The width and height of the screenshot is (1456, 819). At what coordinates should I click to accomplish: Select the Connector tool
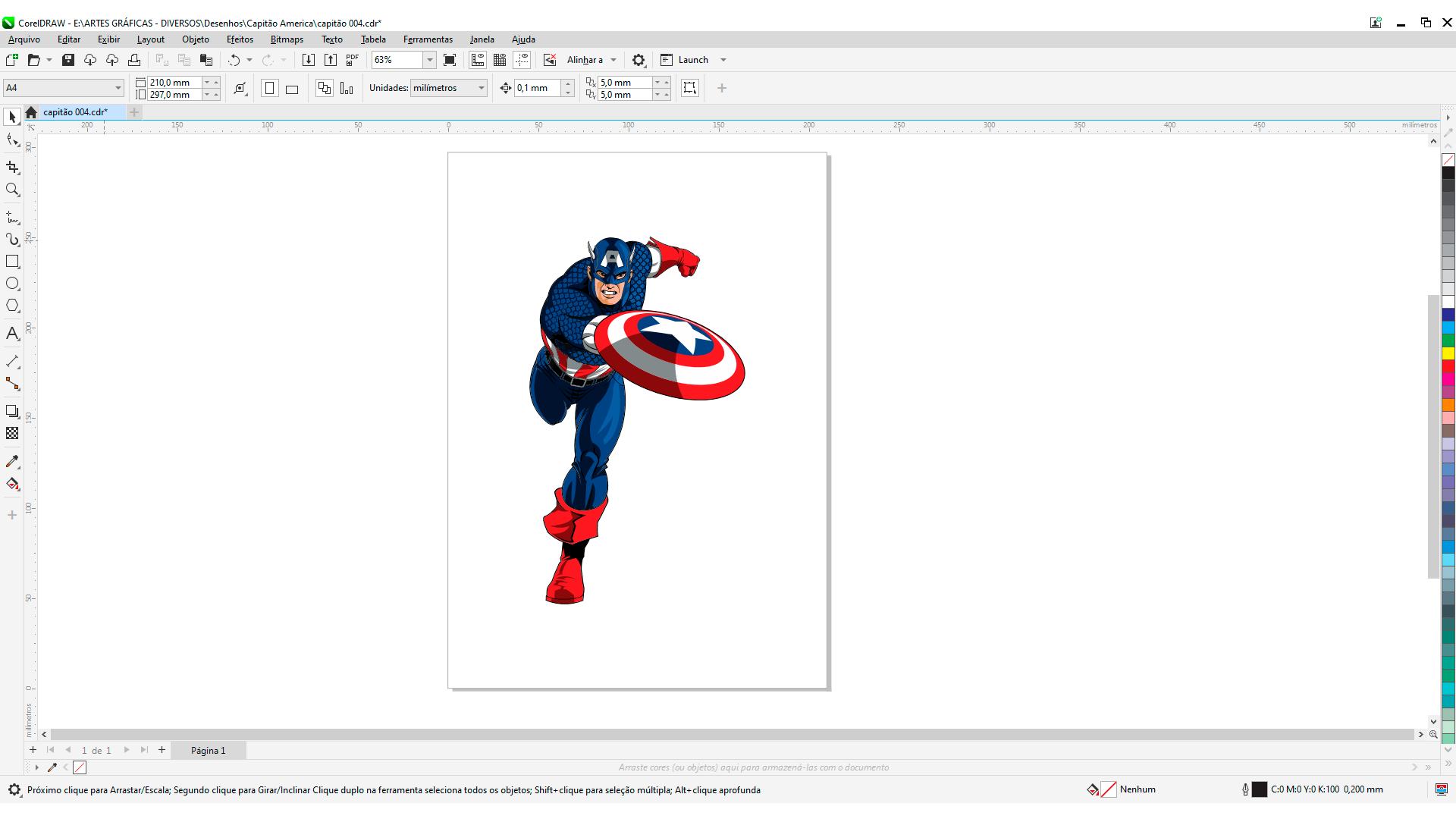pos(12,384)
